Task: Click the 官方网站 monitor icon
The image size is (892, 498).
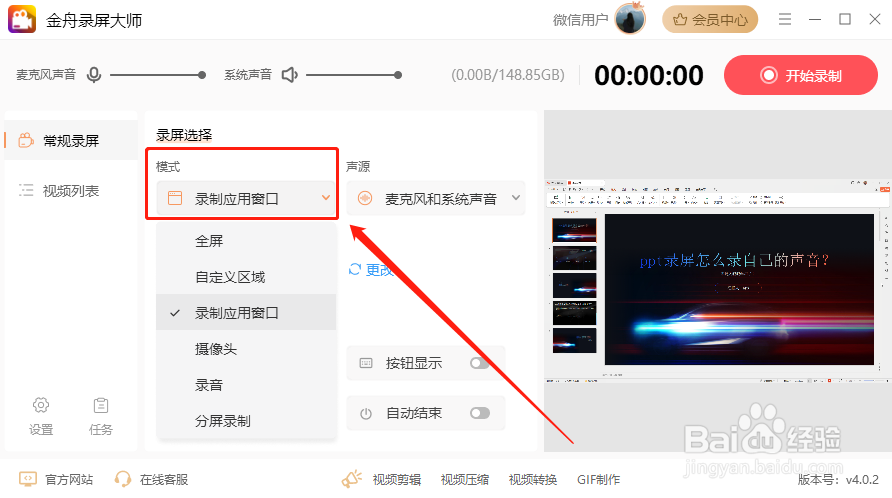Action: point(28,479)
